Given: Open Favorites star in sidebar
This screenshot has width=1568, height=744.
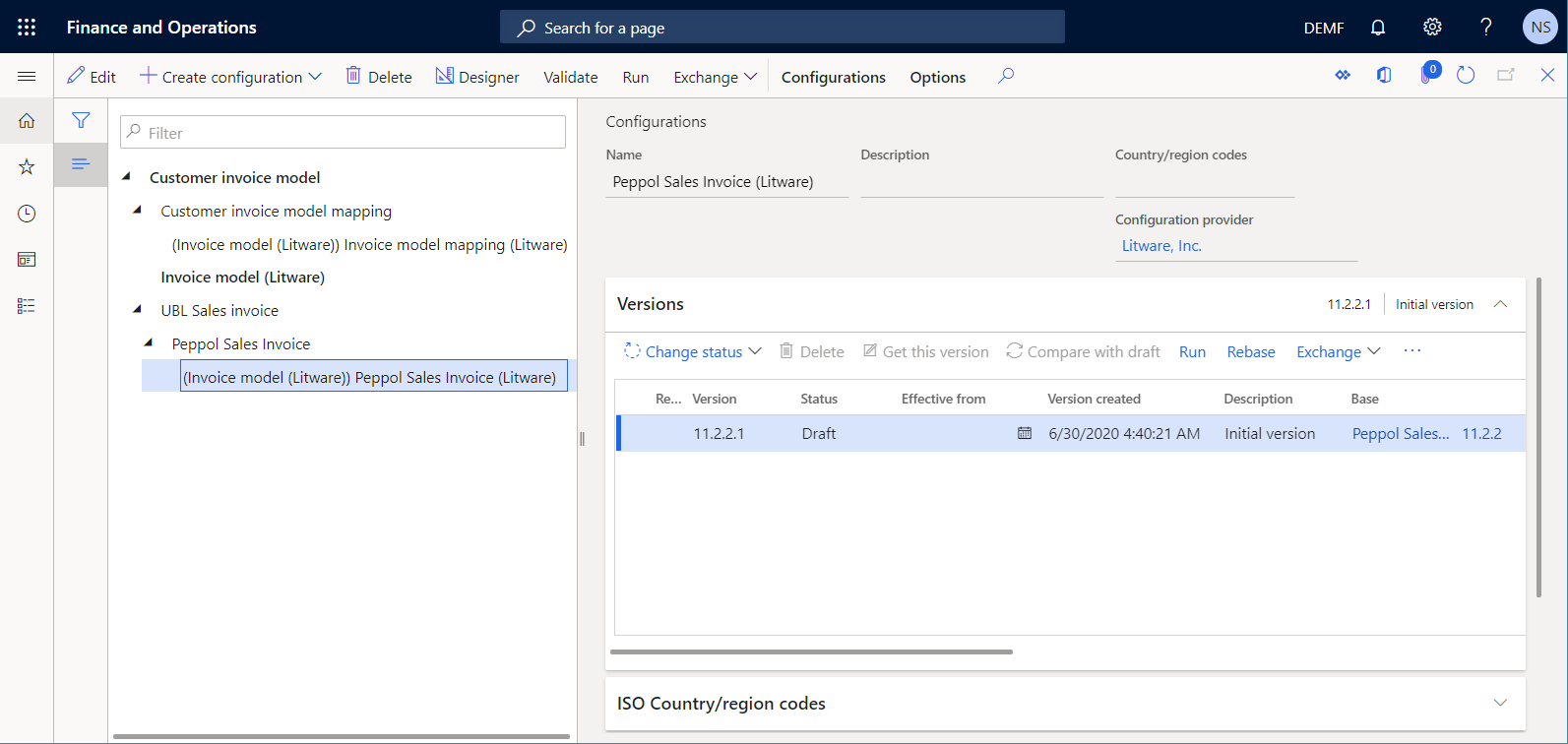Looking at the screenshot, I should pyautogui.click(x=27, y=167).
